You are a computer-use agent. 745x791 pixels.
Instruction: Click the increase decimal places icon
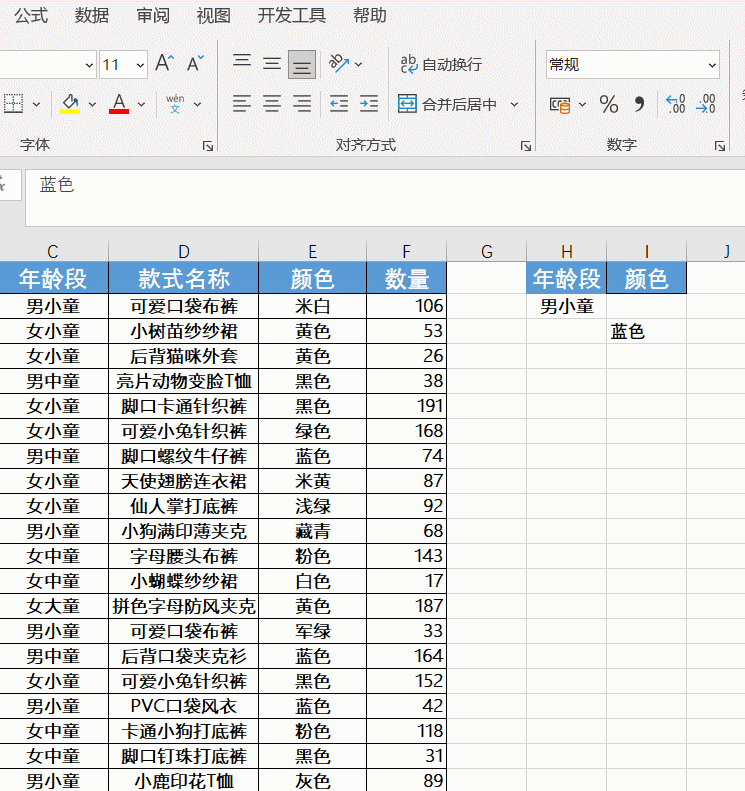tap(675, 104)
